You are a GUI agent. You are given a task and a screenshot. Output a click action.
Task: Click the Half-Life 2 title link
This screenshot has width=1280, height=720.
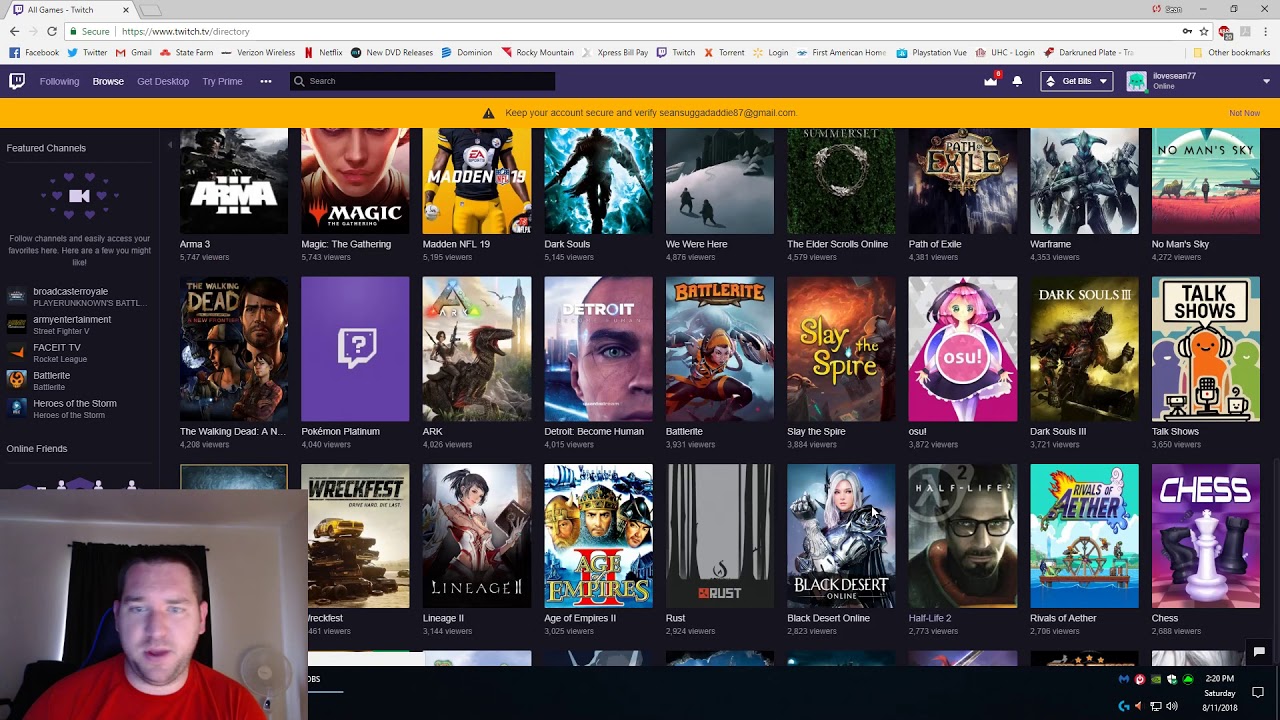[x=929, y=618]
